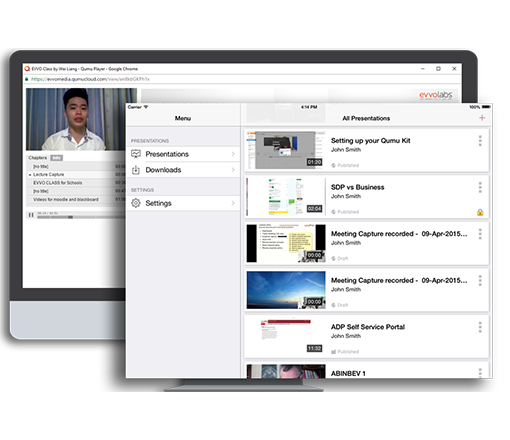Click the Presentations screen icon in menu
Screen dimensions: 510x440
point(136,154)
